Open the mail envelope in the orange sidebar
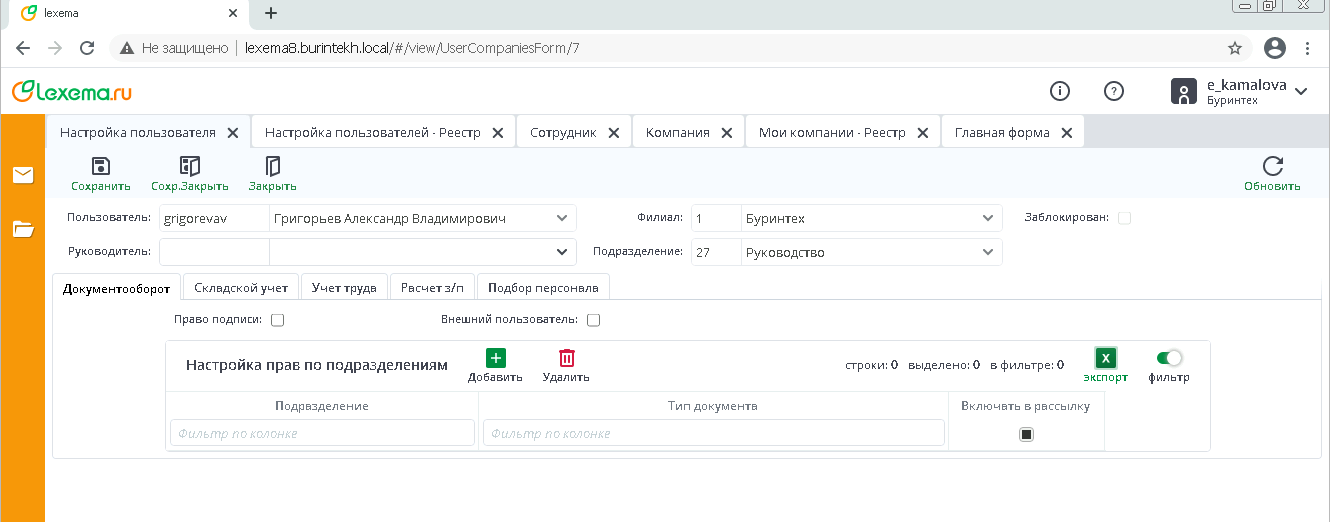 [x=23, y=175]
